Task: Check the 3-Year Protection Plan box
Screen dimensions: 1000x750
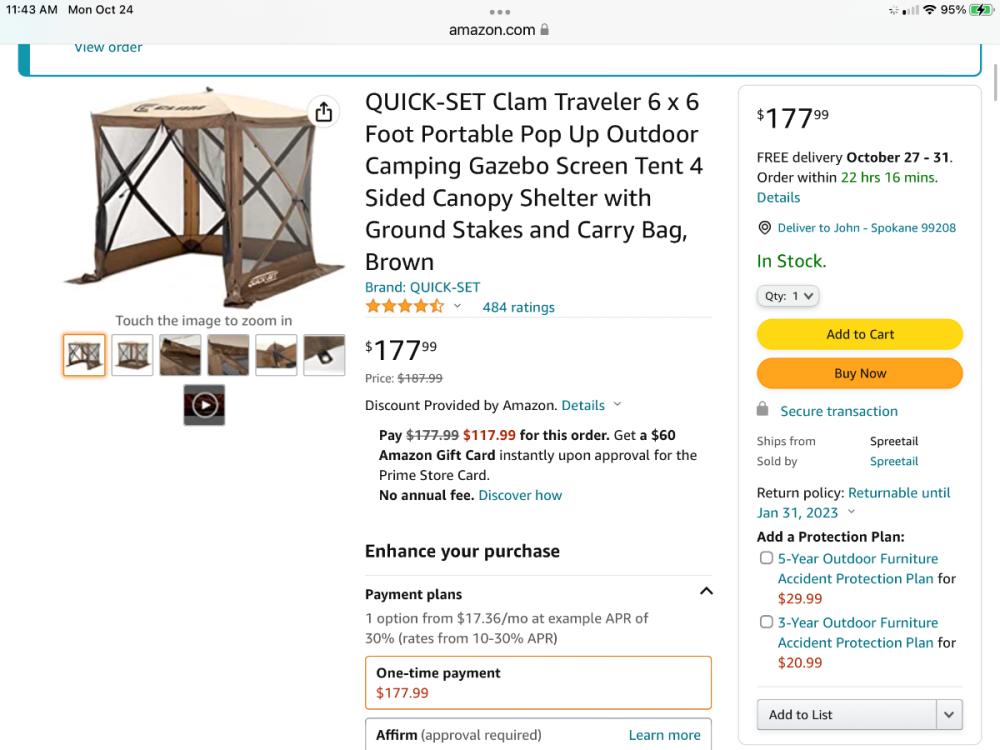Action: [x=766, y=622]
